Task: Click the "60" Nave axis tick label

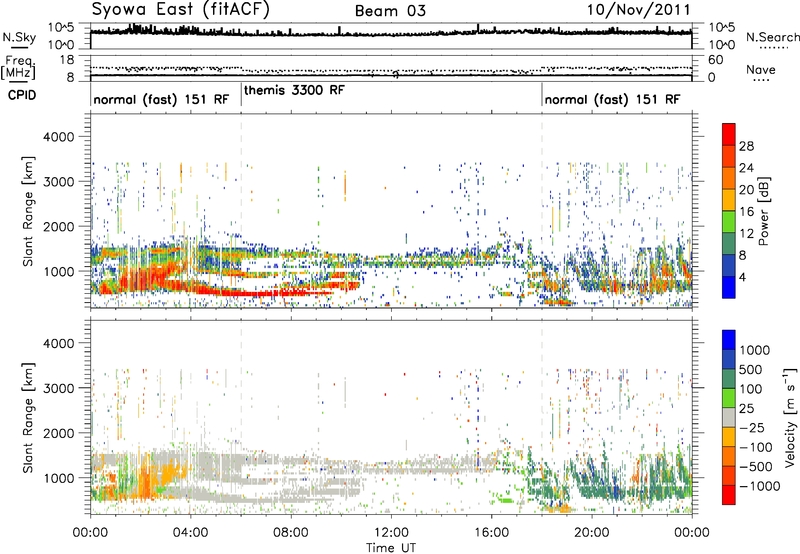Action: [715, 60]
